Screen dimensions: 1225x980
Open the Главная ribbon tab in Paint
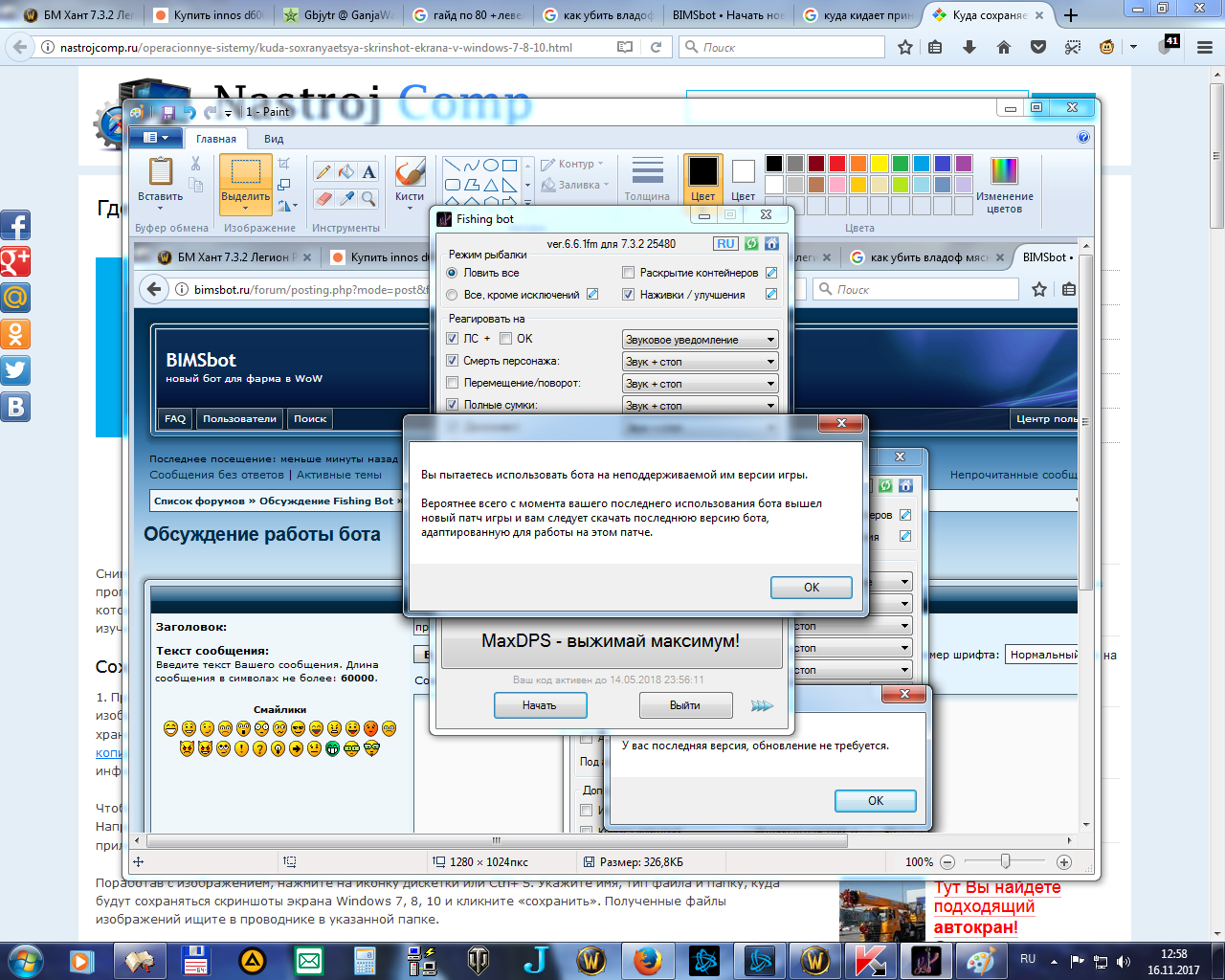click(216, 139)
